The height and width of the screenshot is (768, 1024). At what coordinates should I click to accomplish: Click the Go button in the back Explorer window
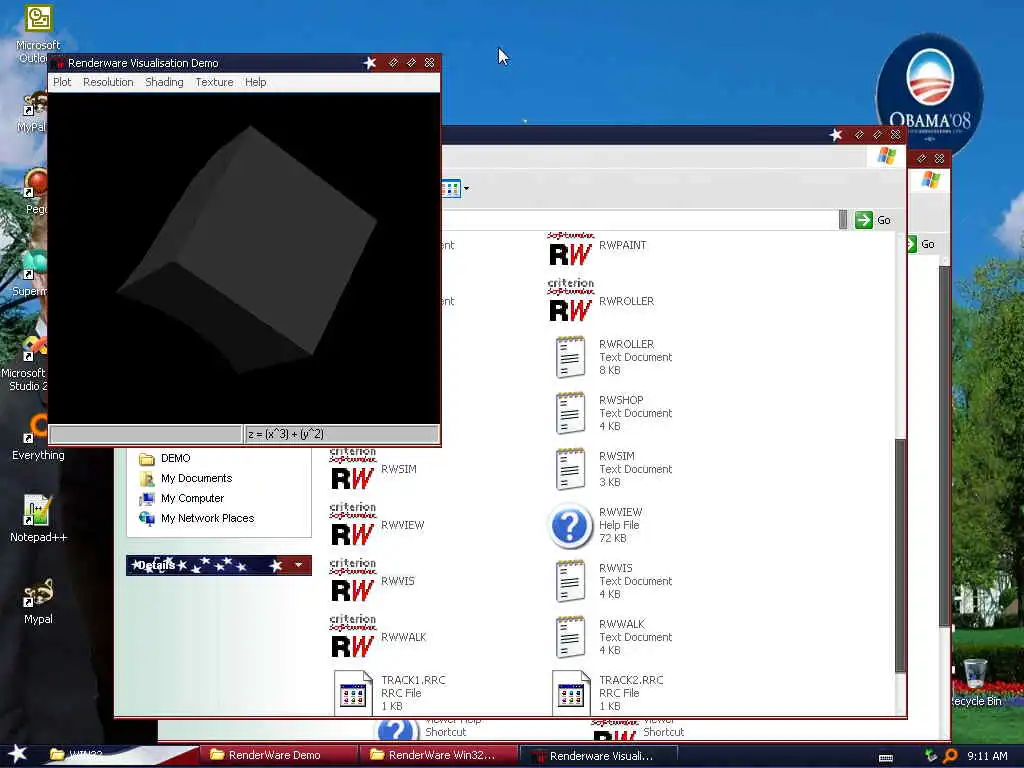pos(921,244)
